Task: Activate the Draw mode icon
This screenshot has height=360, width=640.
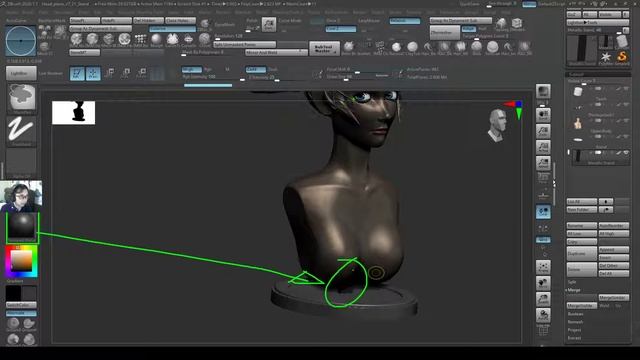Action: click(93, 73)
